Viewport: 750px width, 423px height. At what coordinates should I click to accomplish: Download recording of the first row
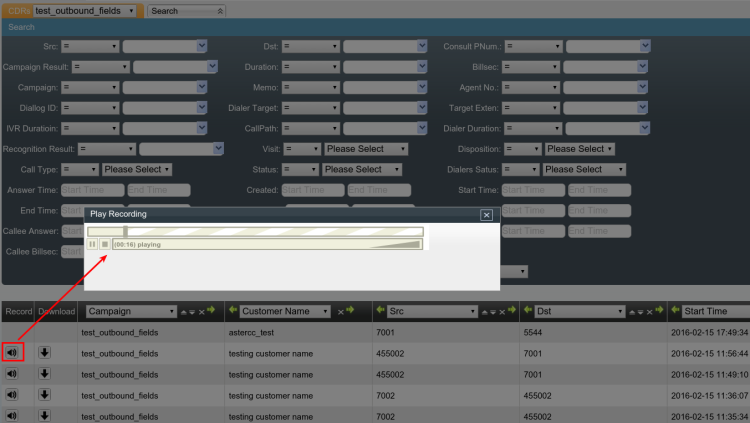pos(44,352)
